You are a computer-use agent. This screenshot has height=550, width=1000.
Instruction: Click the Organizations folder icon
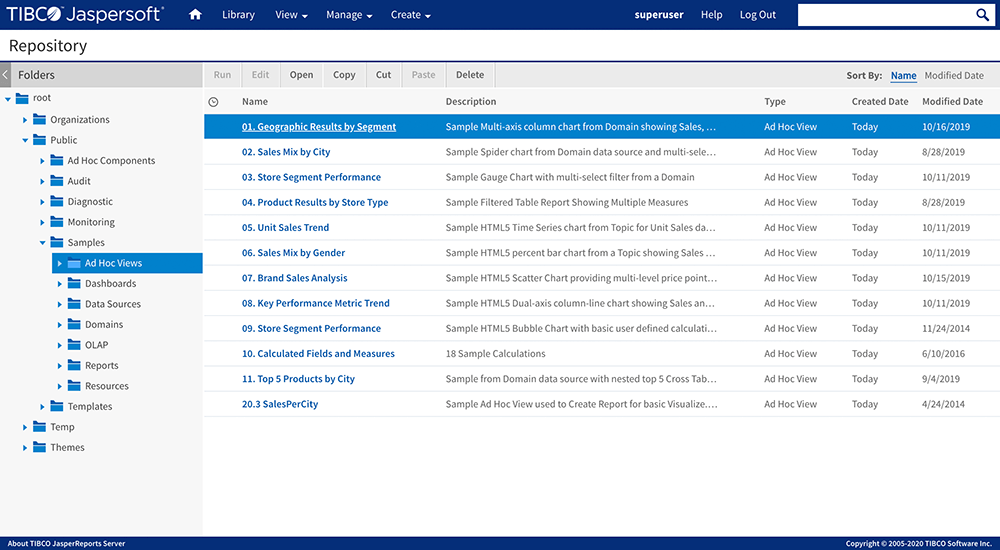(40, 119)
